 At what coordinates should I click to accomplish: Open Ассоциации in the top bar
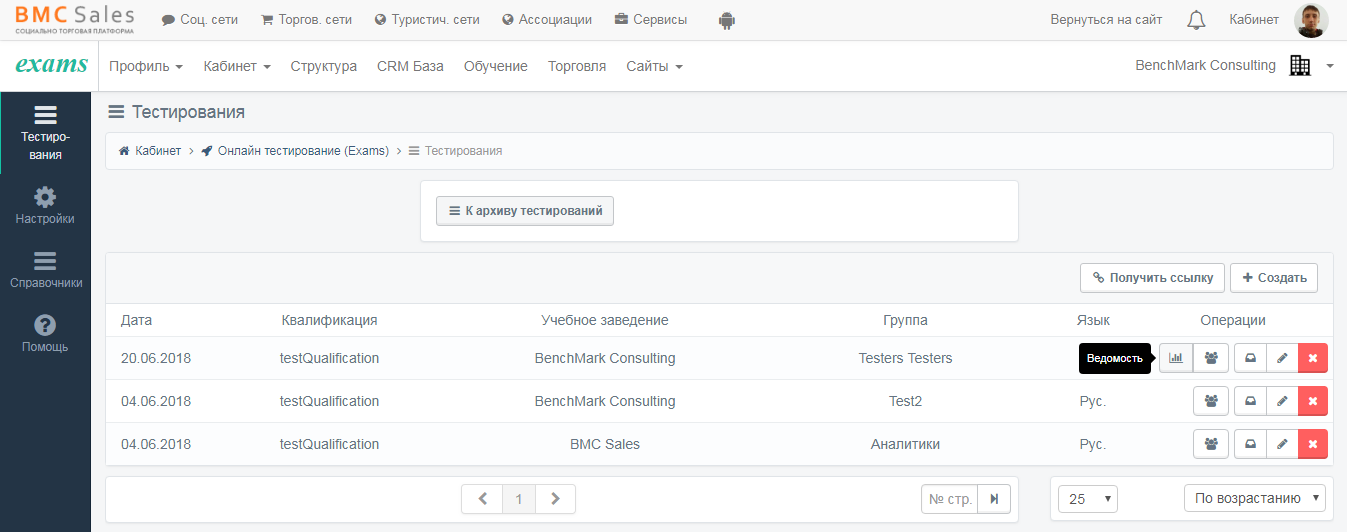(x=547, y=20)
